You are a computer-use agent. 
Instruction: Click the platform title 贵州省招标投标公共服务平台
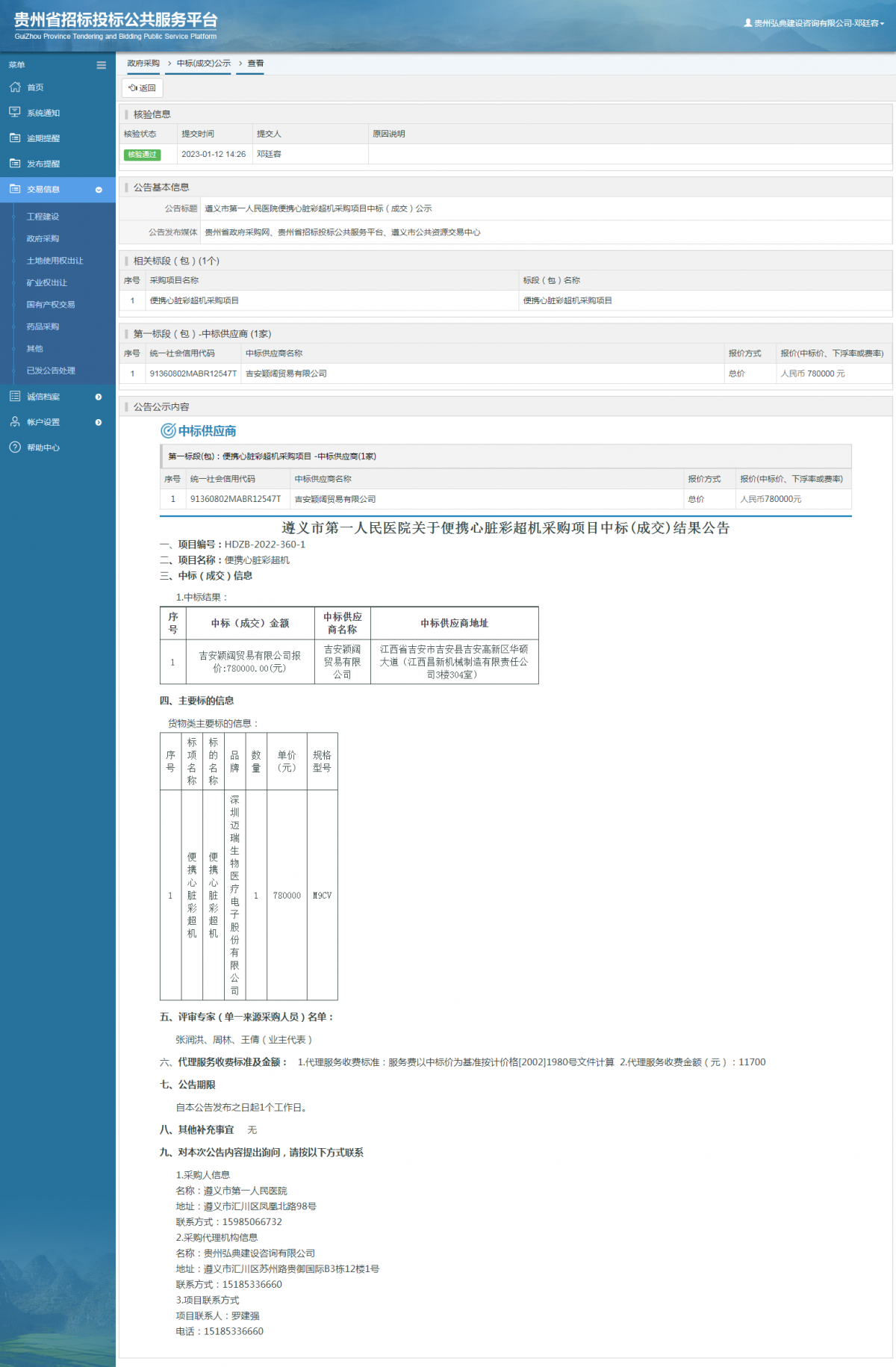pyautogui.click(x=116, y=19)
